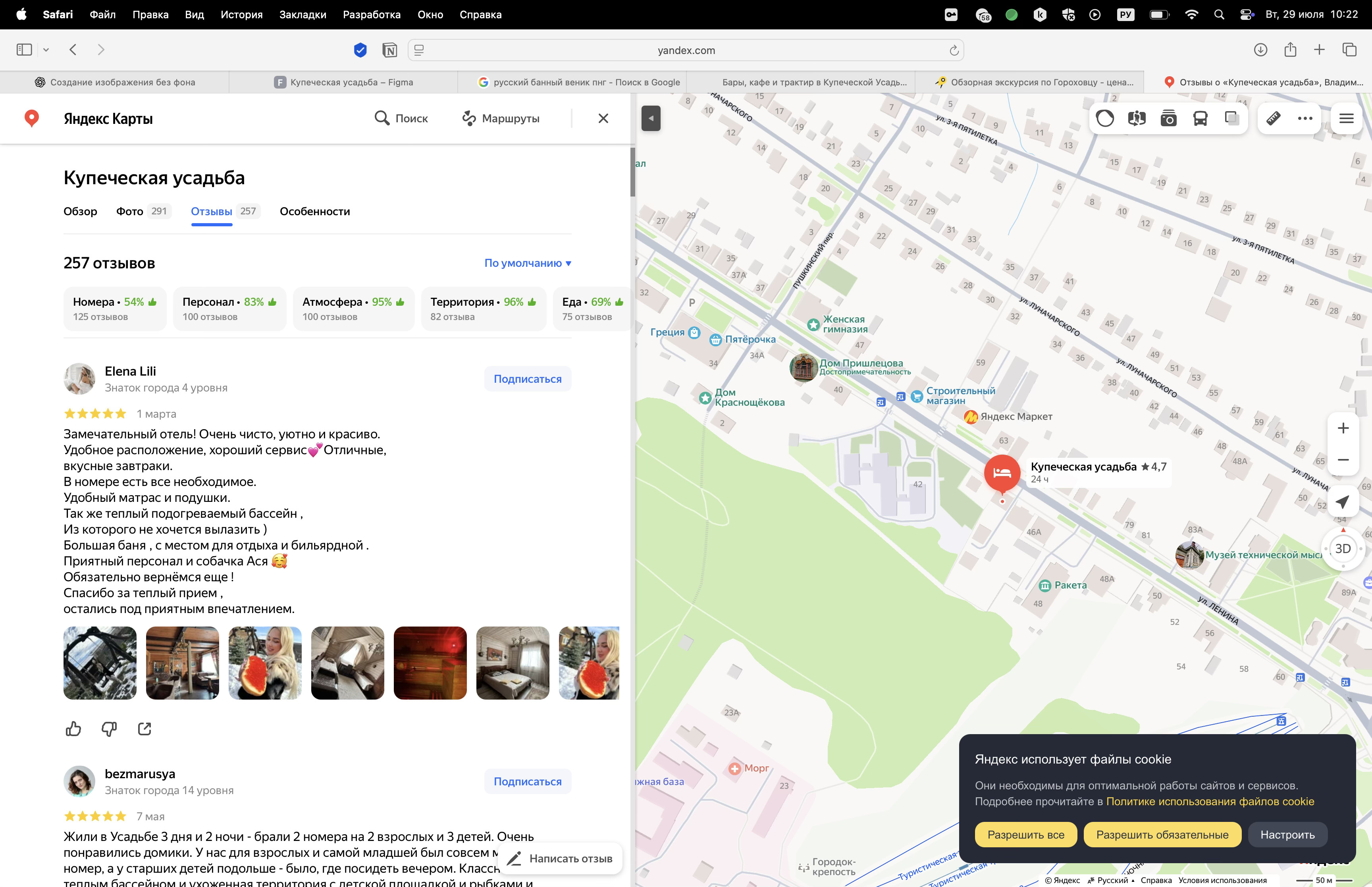
Task: Click the photos camera layer icon
Action: click(1168, 119)
